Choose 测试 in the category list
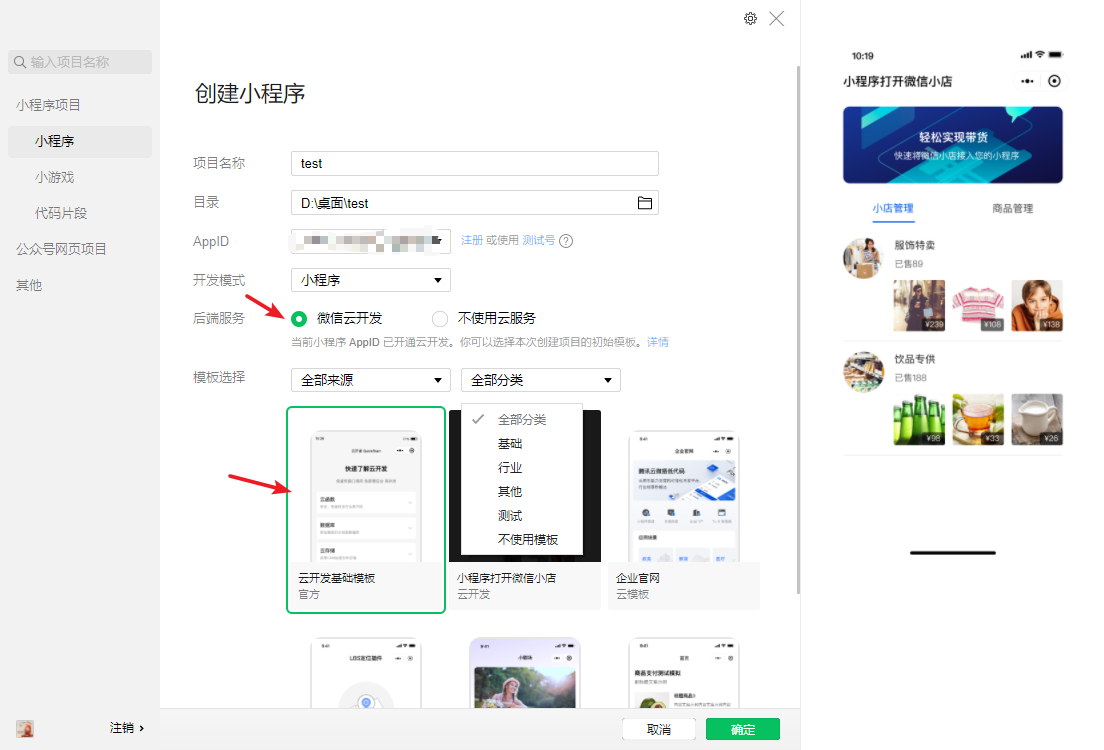The image size is (1104, 750). (522, 515)
